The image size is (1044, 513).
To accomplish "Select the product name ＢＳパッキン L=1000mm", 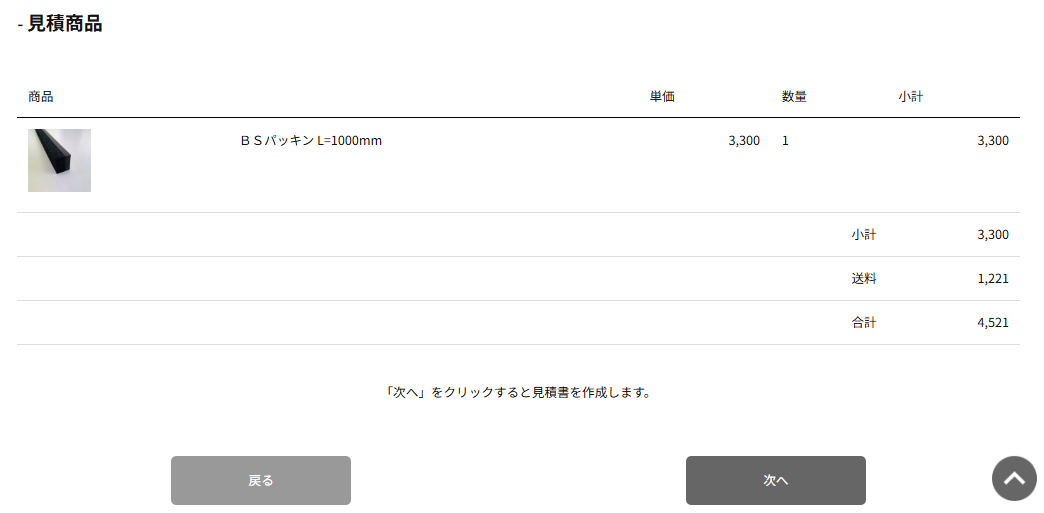I will [x=311, y=141].
